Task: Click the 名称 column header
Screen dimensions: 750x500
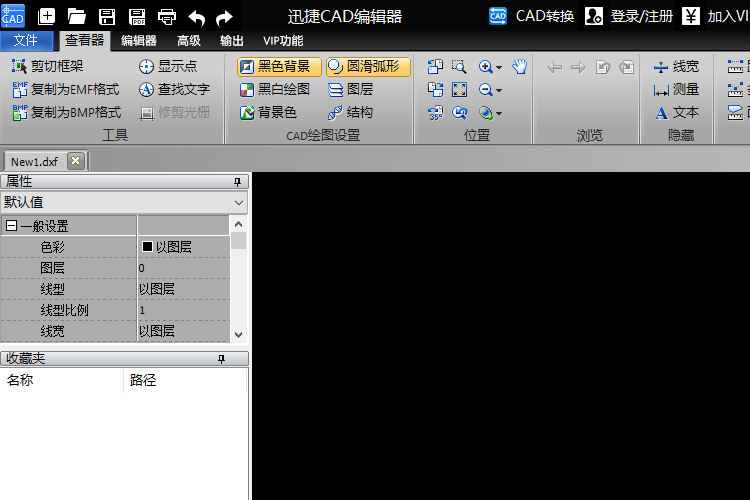Action: [62, 380]
